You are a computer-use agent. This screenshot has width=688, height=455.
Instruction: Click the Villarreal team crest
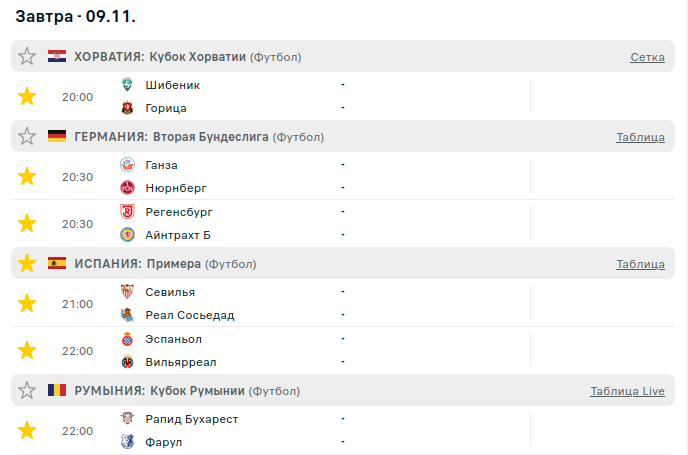click(127, 362)
